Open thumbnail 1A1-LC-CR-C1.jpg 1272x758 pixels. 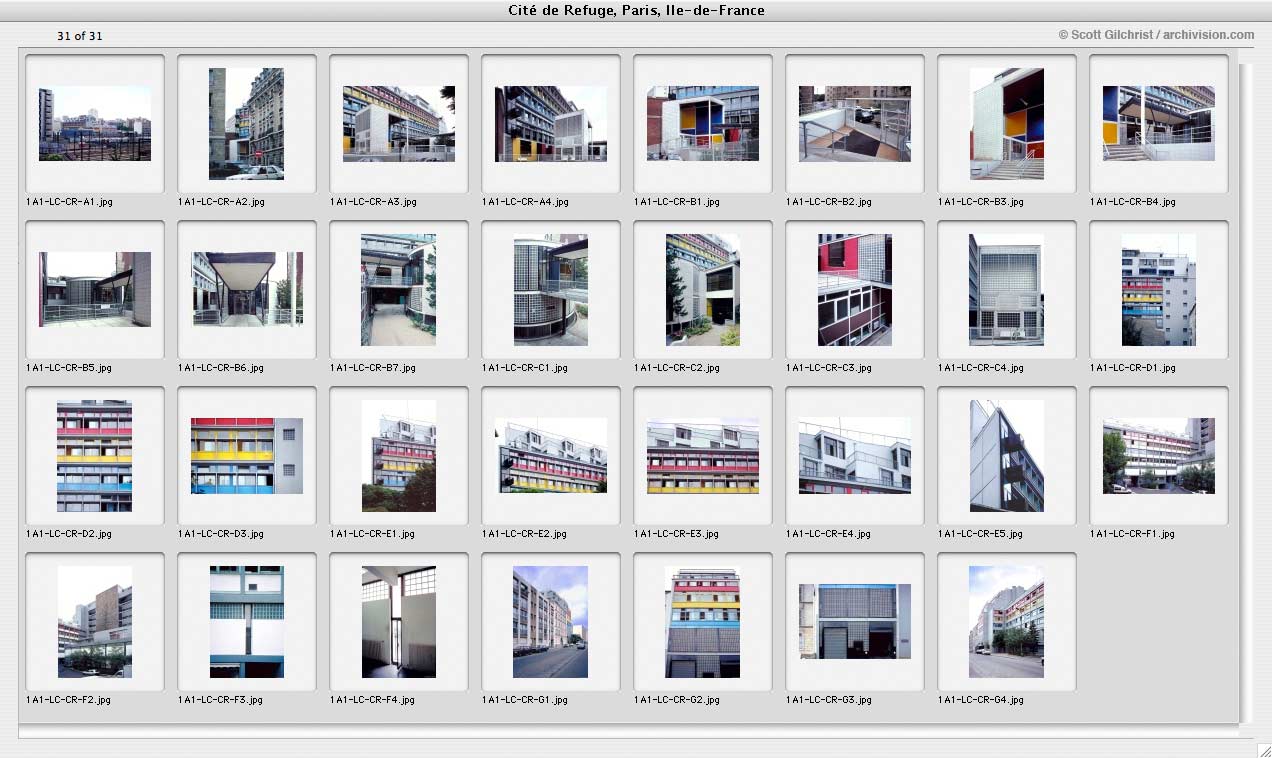(x=551, y=290)
